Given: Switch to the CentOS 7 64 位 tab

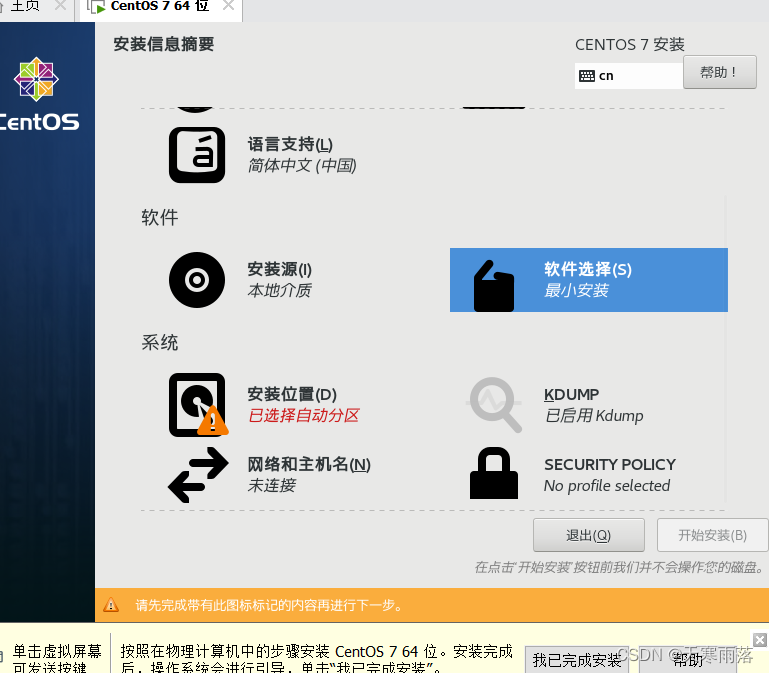Looking at the screenshot, I should click(x=160, y=6).
